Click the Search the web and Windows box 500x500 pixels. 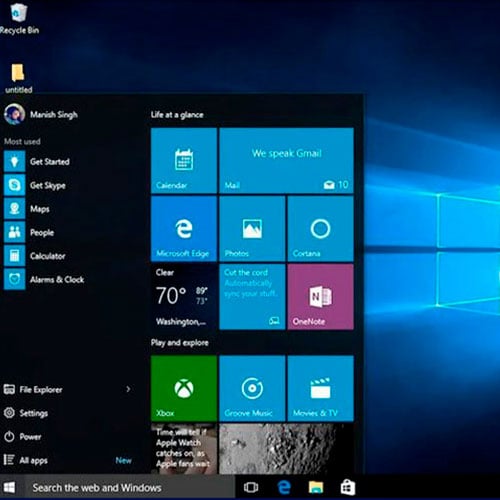(x=130, y=488)
